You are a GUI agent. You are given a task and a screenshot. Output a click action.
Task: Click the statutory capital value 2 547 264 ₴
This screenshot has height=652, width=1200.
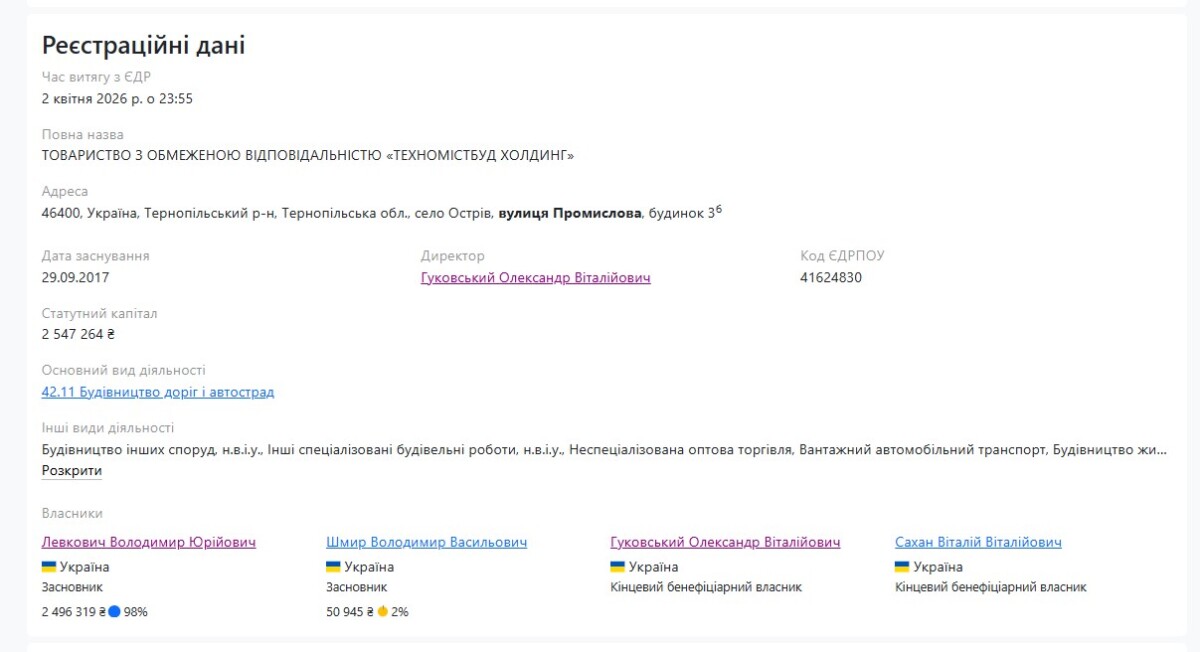pos(78,334)
